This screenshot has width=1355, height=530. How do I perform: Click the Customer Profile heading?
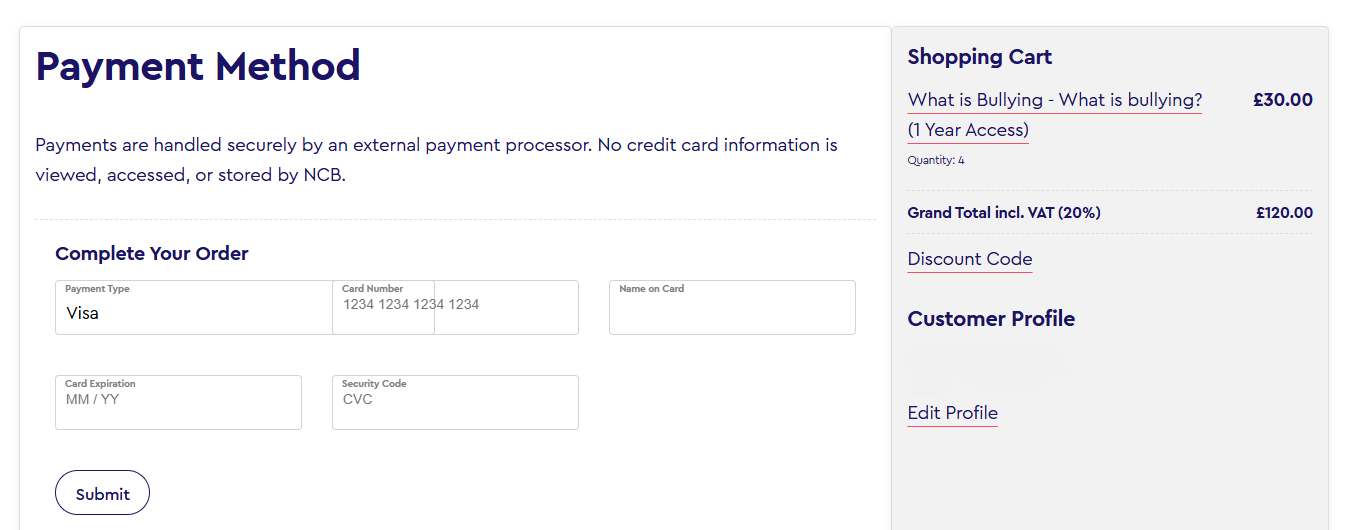coord(990,319)
